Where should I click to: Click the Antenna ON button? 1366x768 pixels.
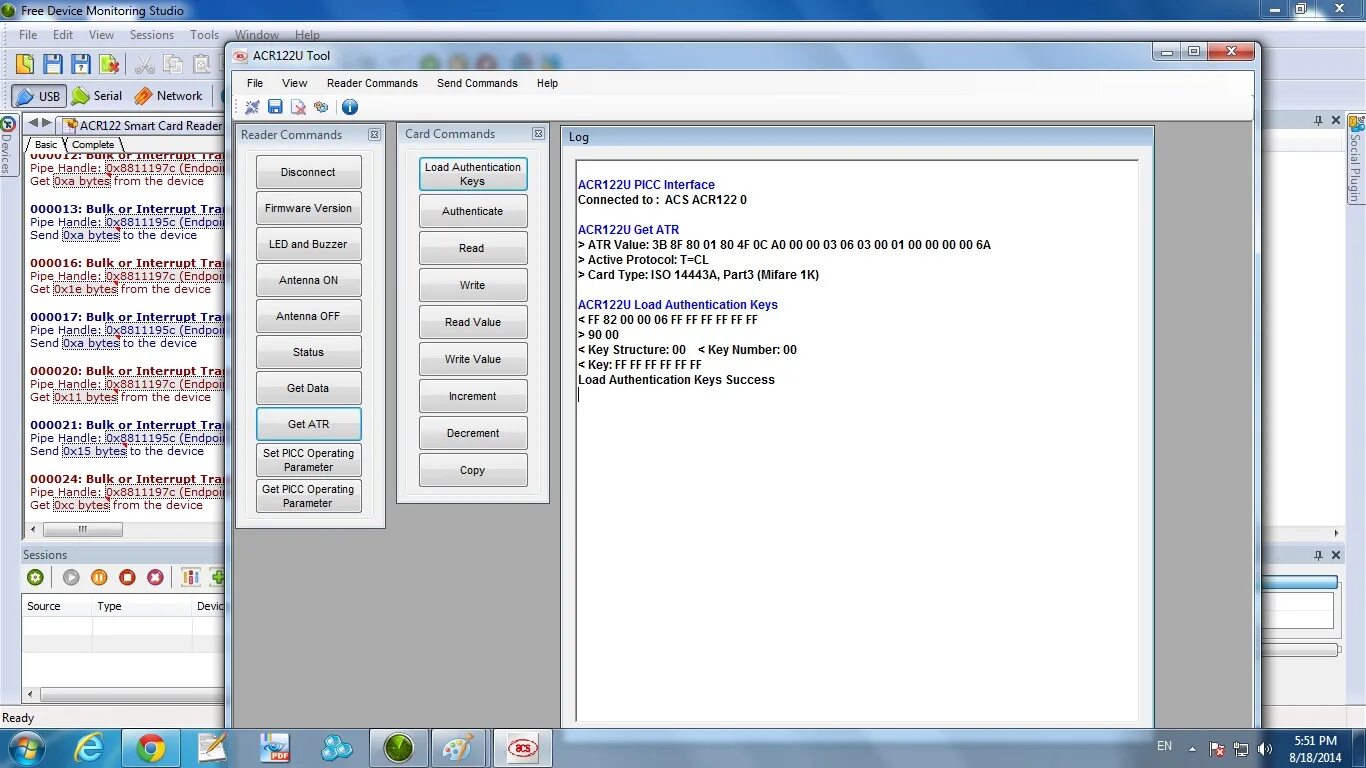[x=308, y=280]
